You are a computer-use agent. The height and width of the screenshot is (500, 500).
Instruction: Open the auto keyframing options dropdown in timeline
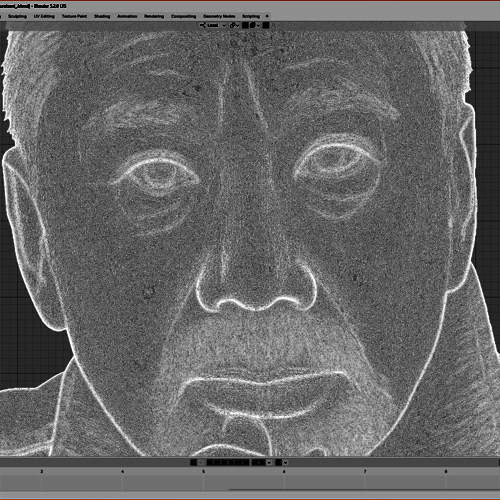click(x=201, y=462)
